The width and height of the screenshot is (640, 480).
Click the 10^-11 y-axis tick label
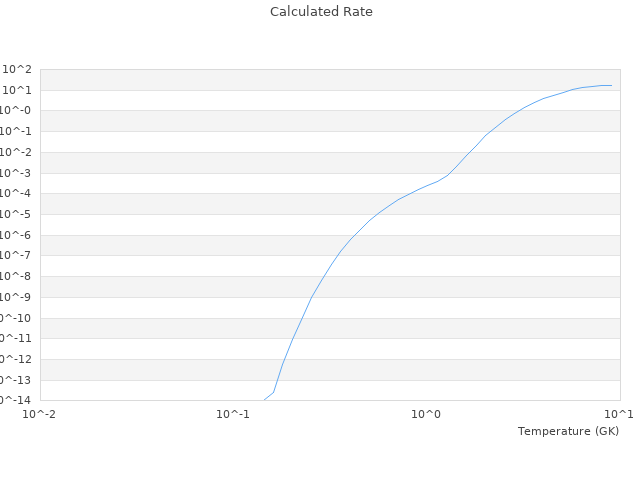point(16,338)
